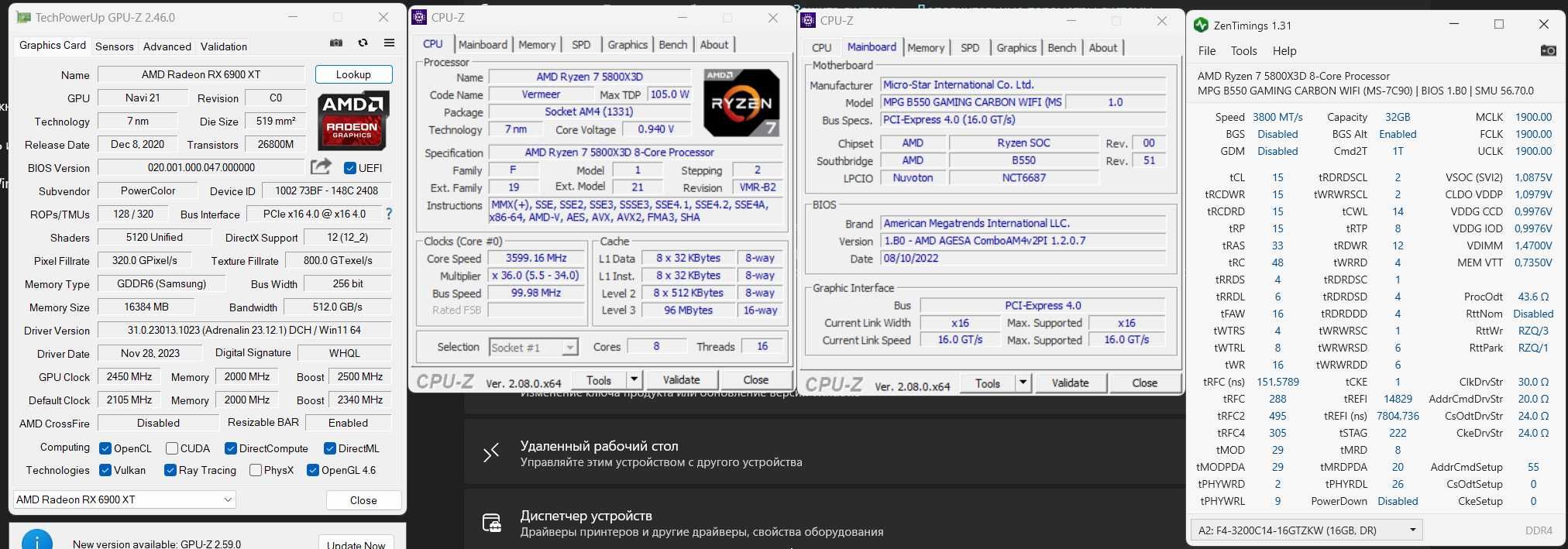
Task: Toggle the Vulkan checkbox
Action: tap(105, 470)
